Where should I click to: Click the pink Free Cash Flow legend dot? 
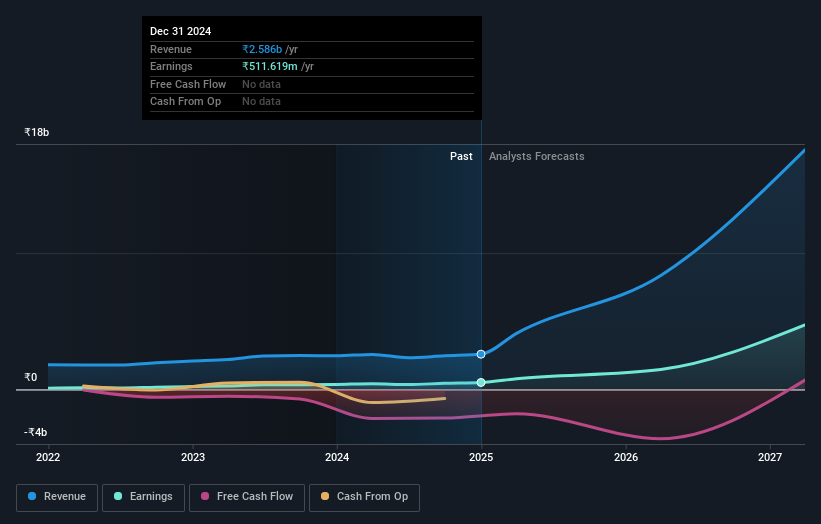[x=205, y=496]
